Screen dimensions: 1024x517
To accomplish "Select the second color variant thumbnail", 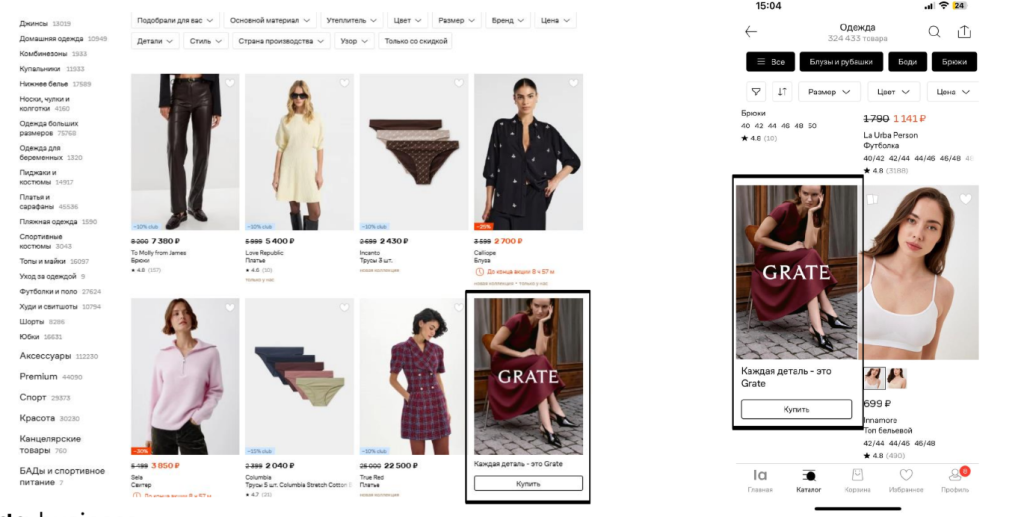I will pyautogui.click(x=896, y=378).
